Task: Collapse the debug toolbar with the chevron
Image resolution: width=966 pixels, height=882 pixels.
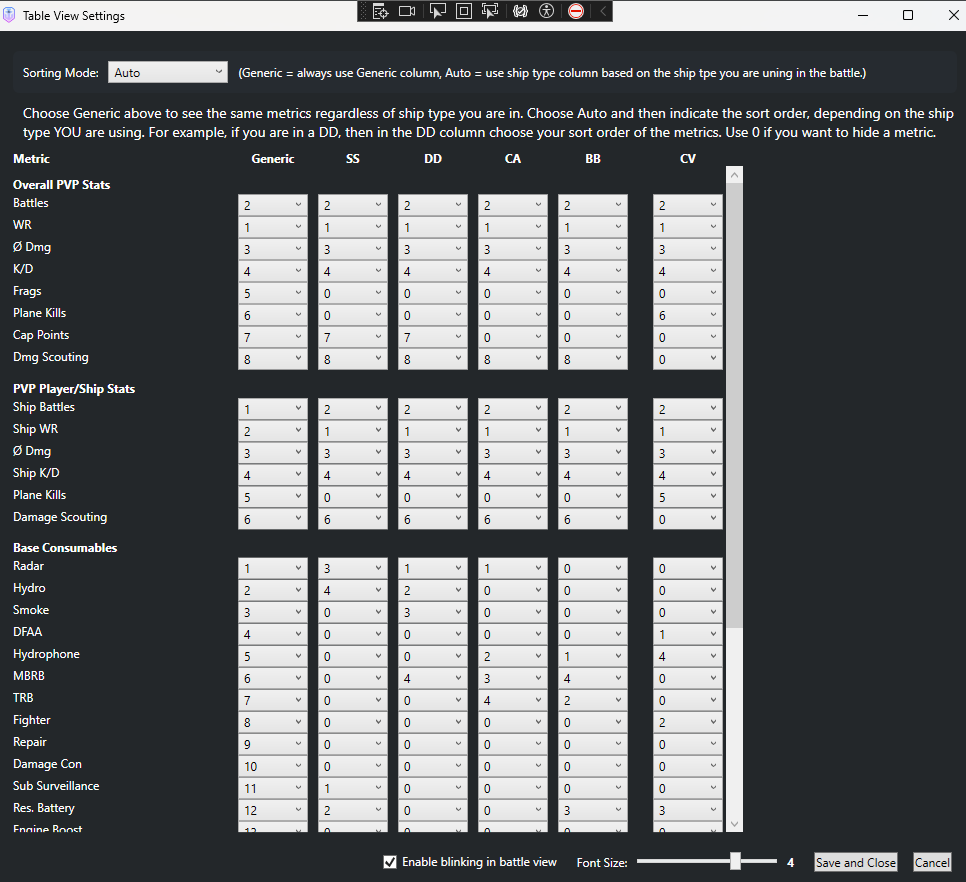Action: coord(602,11)
